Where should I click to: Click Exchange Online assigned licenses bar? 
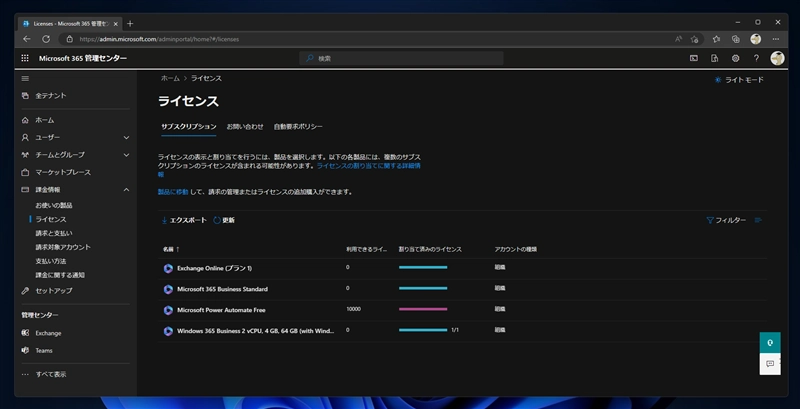pyautogui.click(x=423, y=267)
